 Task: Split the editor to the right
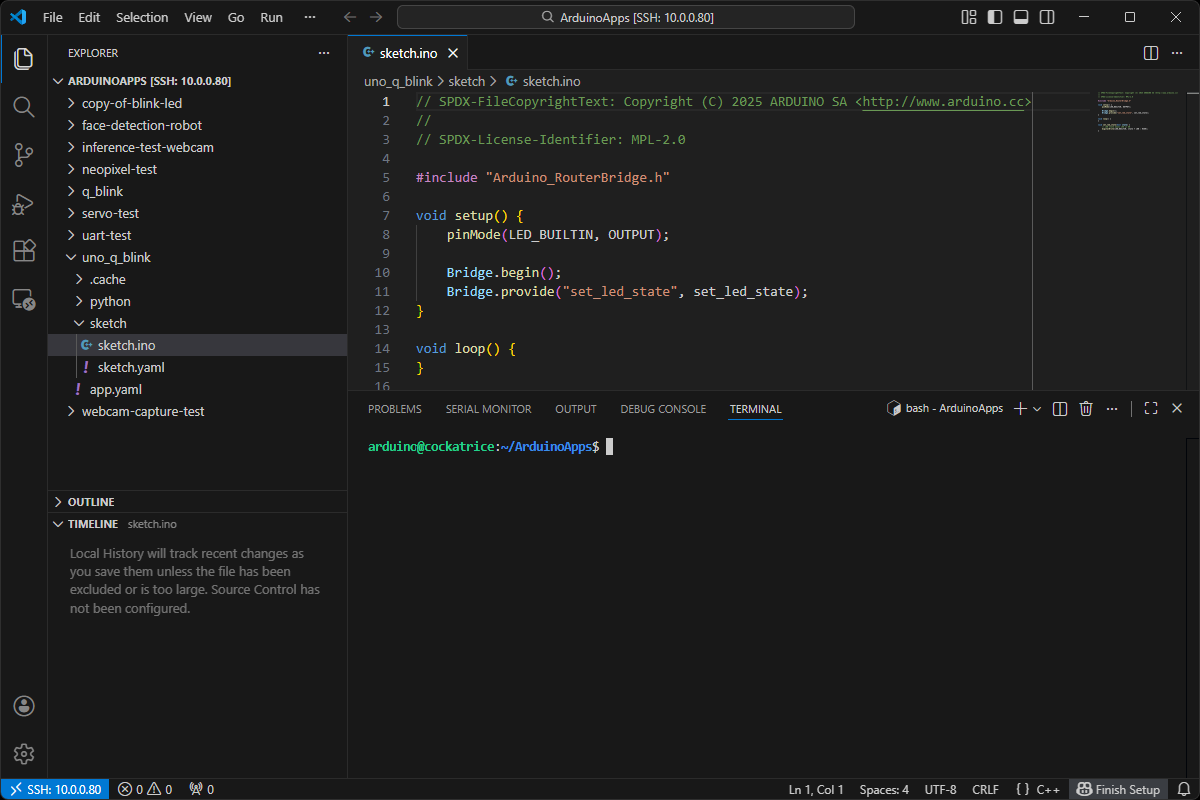click(1150, 53)
